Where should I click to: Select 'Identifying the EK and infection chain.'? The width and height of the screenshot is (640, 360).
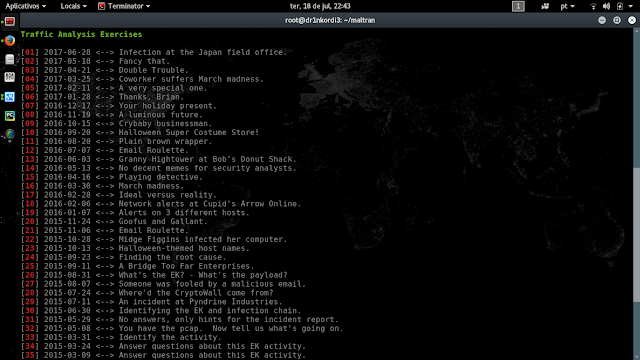161,311
